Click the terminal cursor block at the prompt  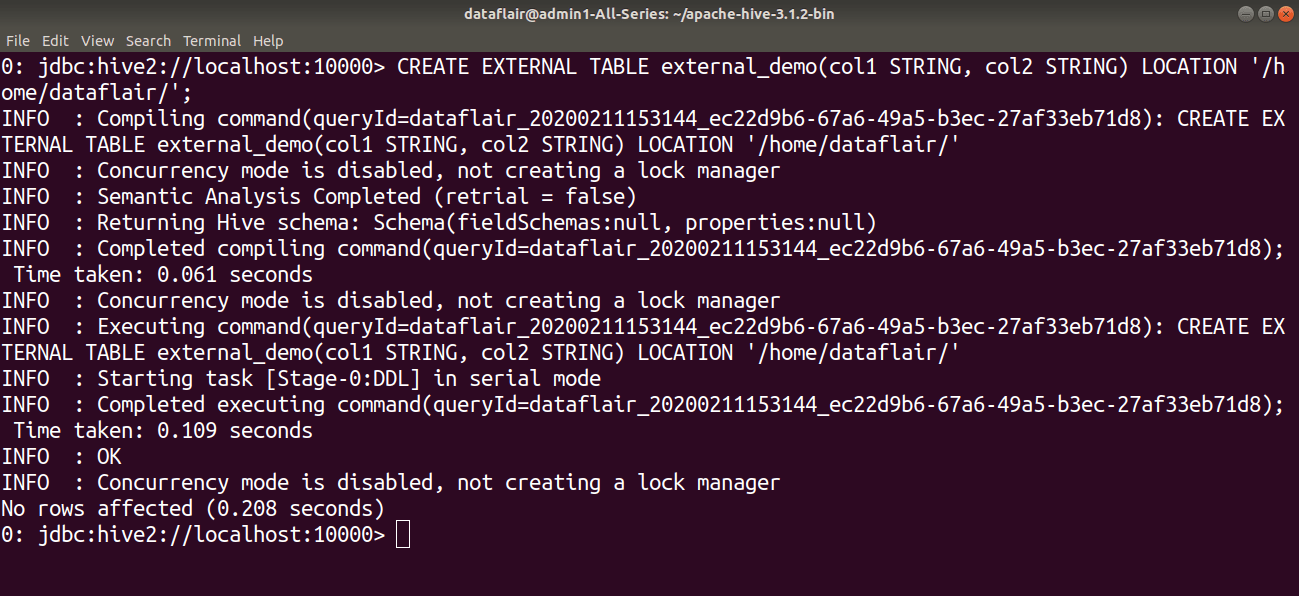pyautogui.click(x=403, y=534)
